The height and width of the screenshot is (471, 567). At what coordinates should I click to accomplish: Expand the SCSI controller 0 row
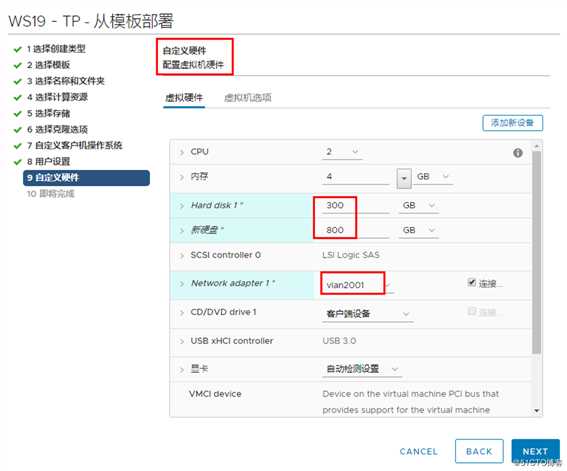tap(182, 256)
